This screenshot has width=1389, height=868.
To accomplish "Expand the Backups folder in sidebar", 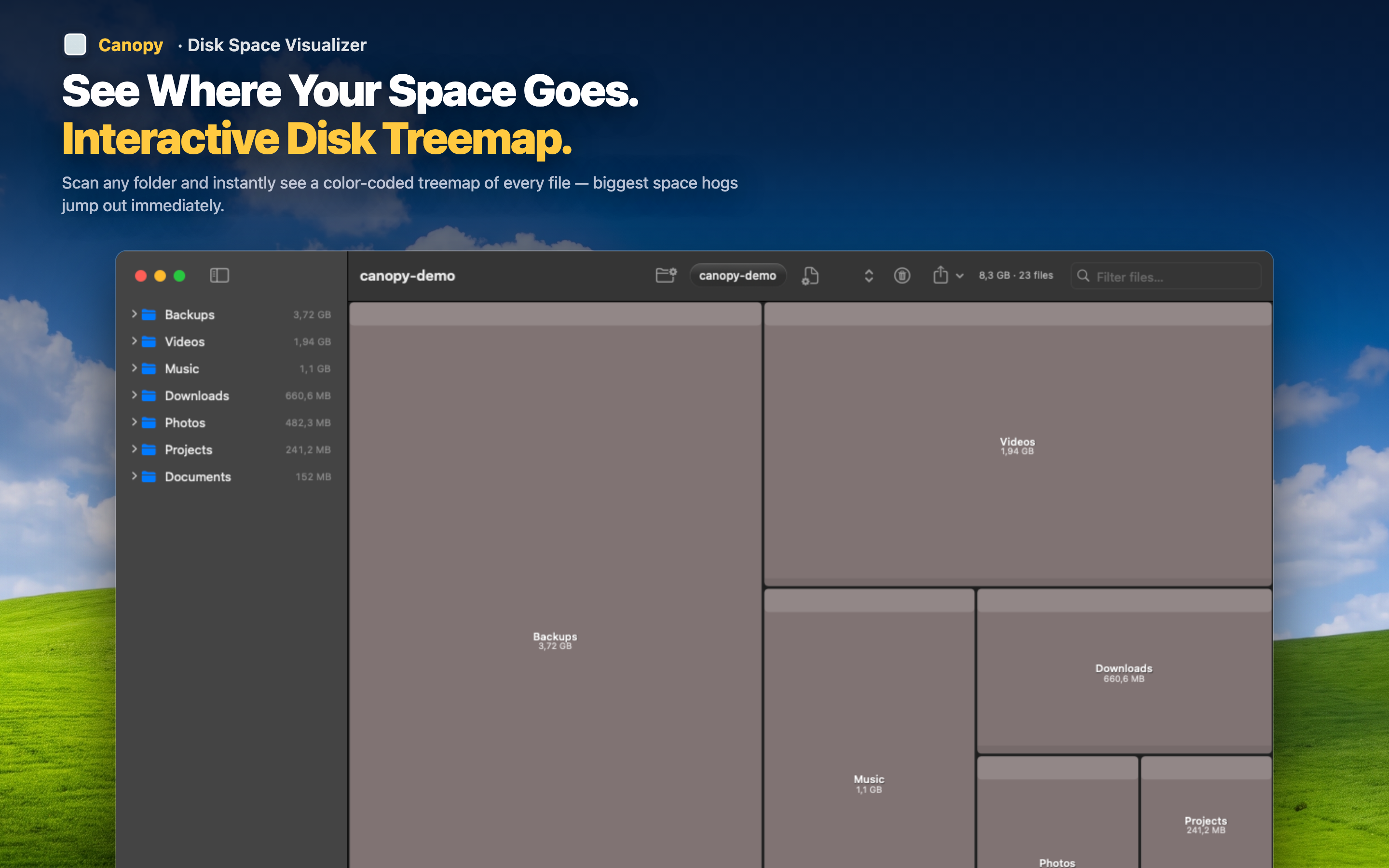I will point(134,314).
